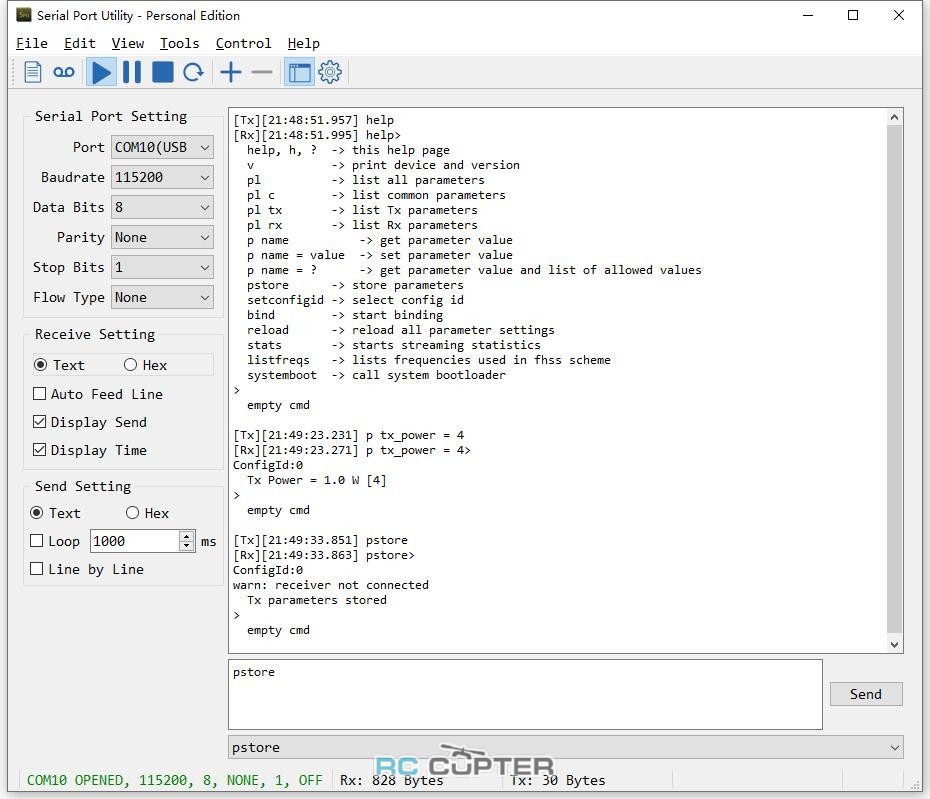Toggle the panel layout view icon
The width and height of the screenshot is (930, 799).
299,72
